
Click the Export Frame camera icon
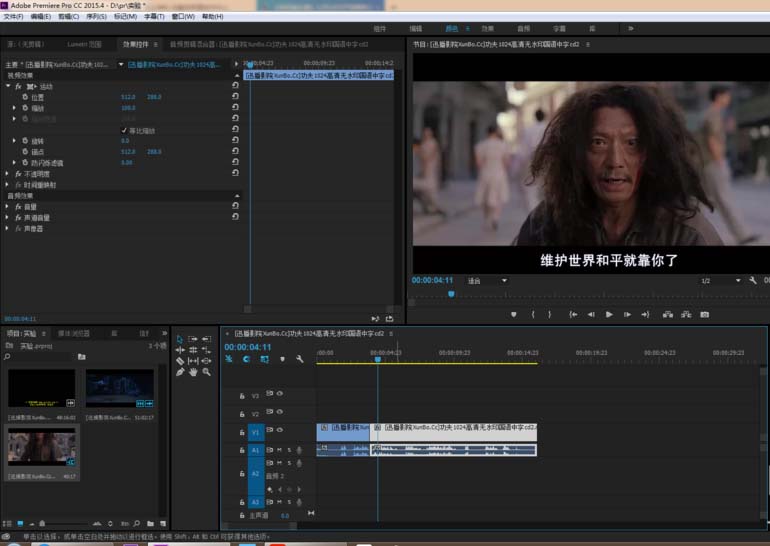coord(704,314)
